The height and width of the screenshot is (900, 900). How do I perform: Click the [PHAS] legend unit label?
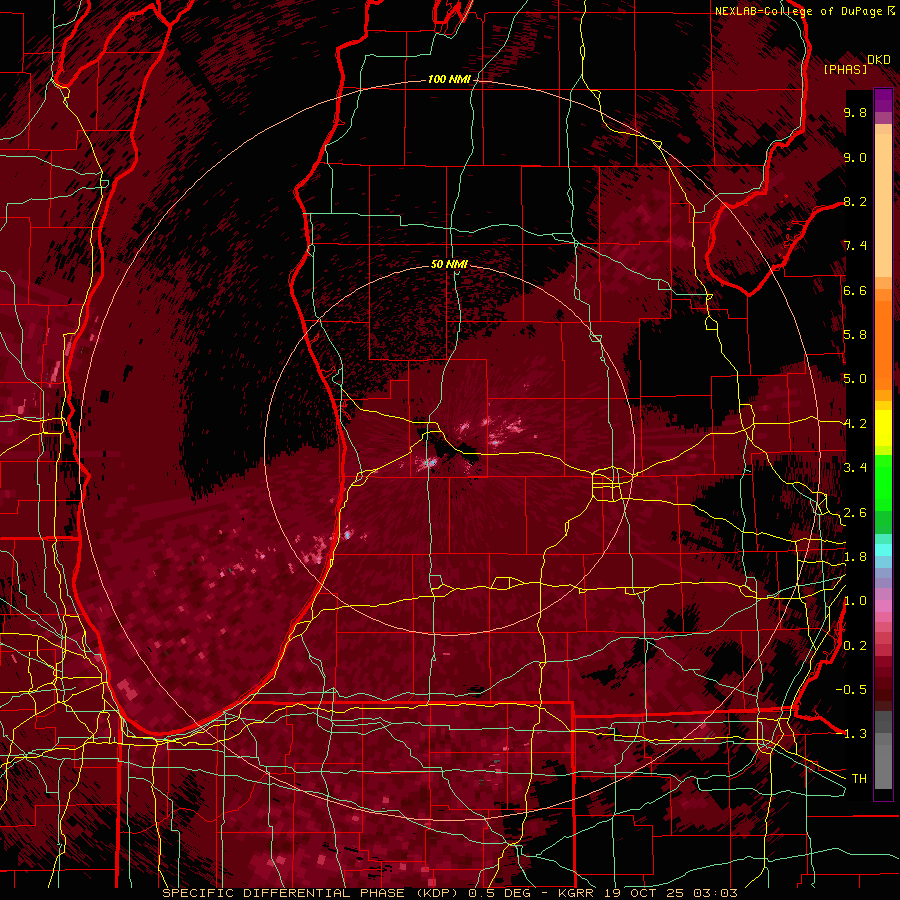coord(845,69)
